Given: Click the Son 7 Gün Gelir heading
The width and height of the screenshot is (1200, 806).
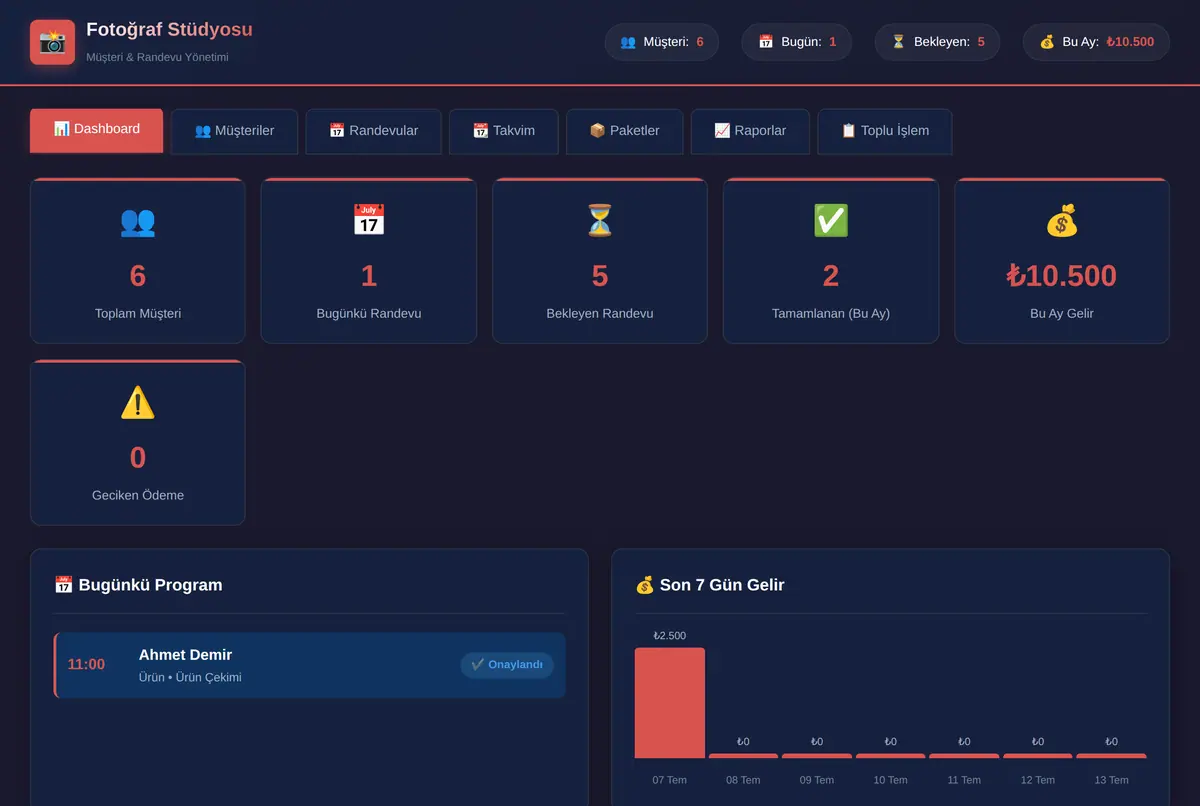Looking at the screenshot, I should 722,585.
